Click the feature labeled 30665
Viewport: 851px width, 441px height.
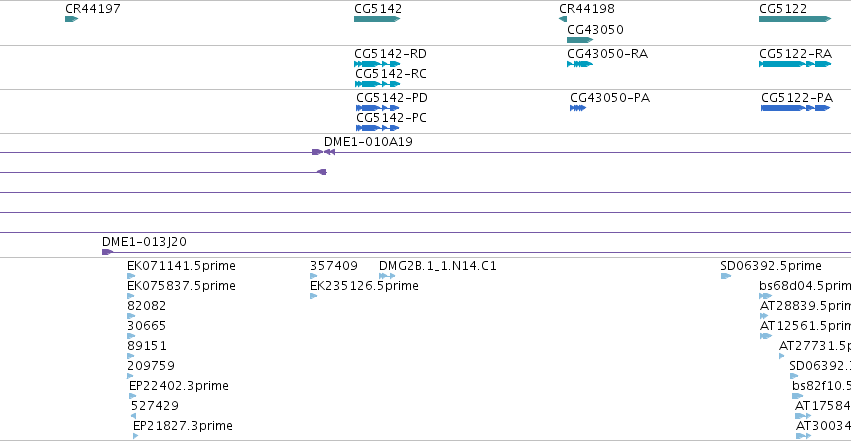point(147,326)
